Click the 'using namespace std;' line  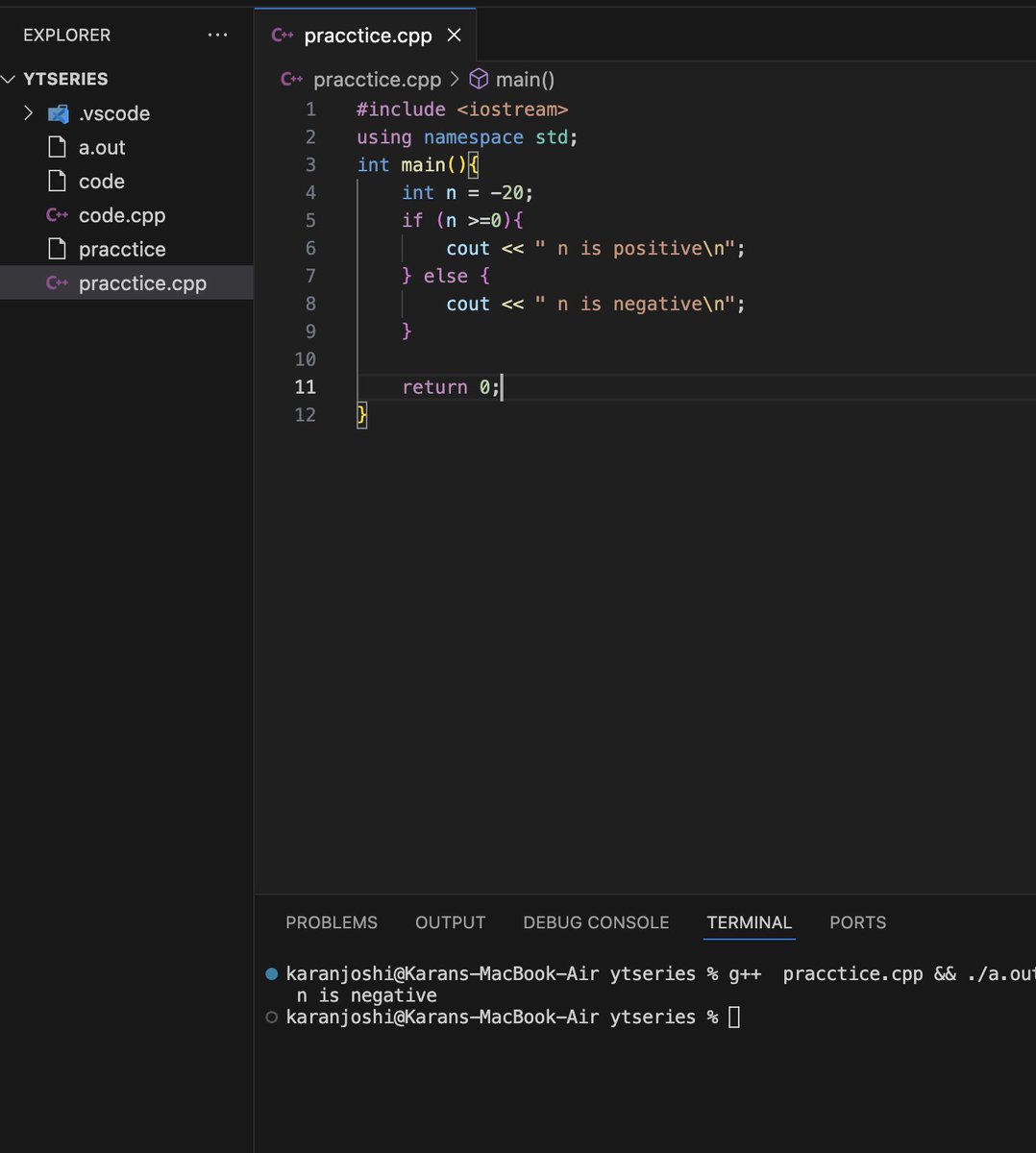click(x=467, y=137)
